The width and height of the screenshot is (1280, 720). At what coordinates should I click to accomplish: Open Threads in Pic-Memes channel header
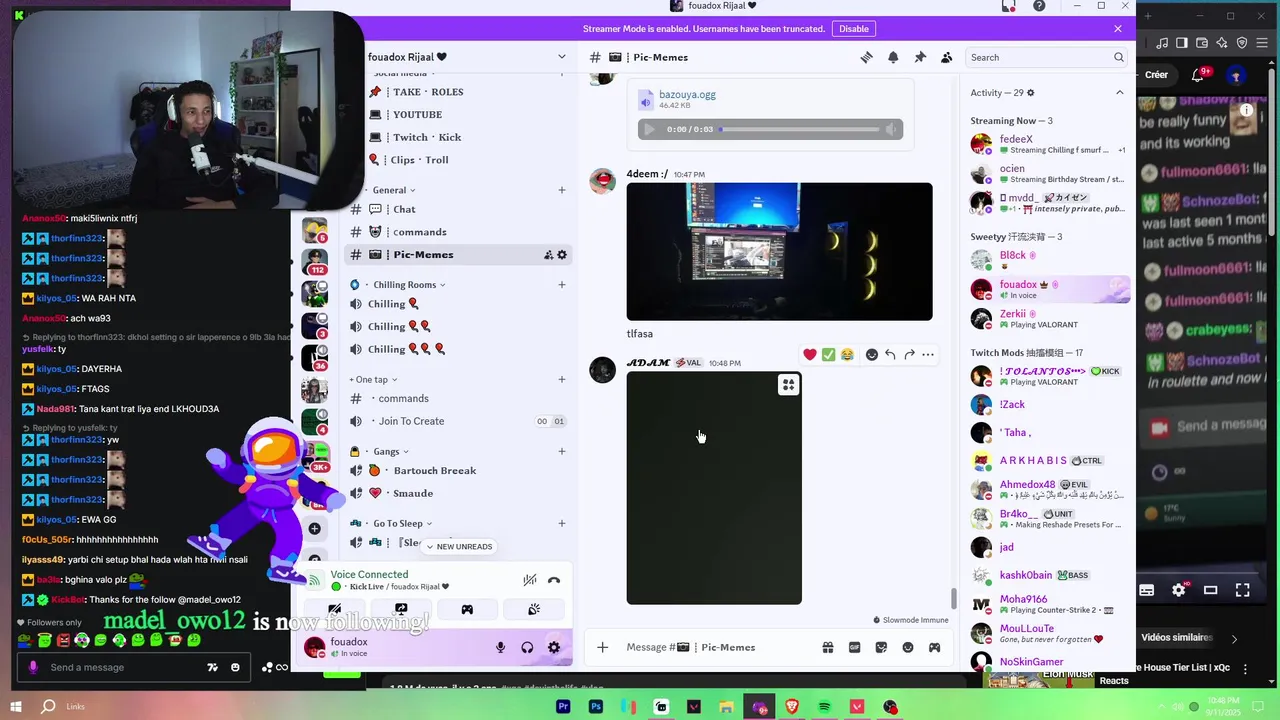pos(867,57)
